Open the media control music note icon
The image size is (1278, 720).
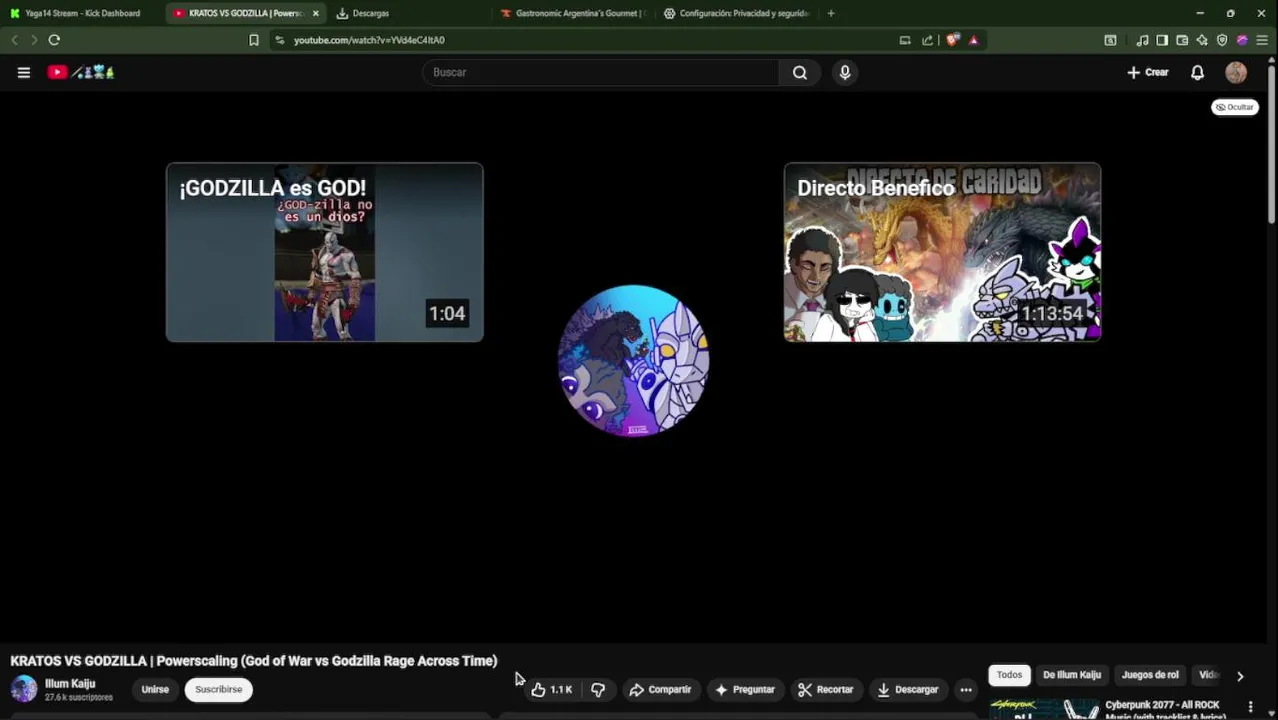pos(1142,40)
